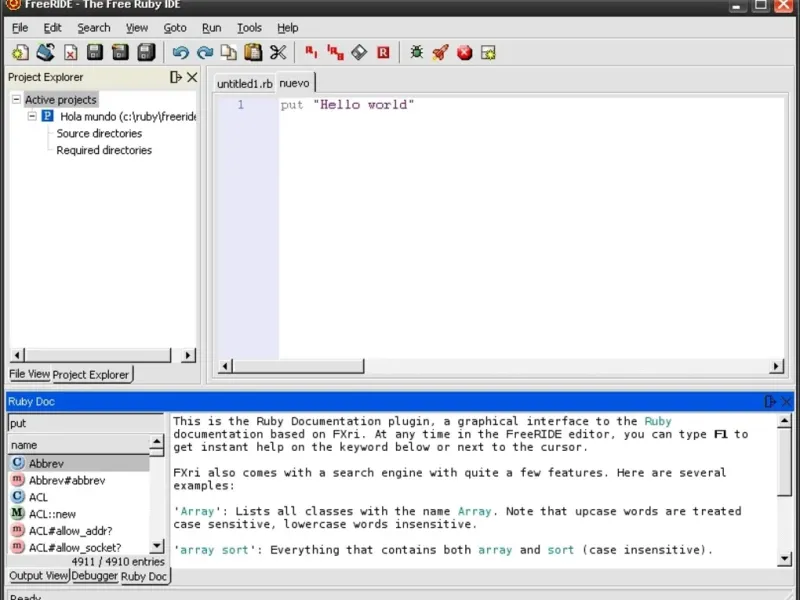
Task: Collapse the Active projects tree node
Action: [16, 99]
